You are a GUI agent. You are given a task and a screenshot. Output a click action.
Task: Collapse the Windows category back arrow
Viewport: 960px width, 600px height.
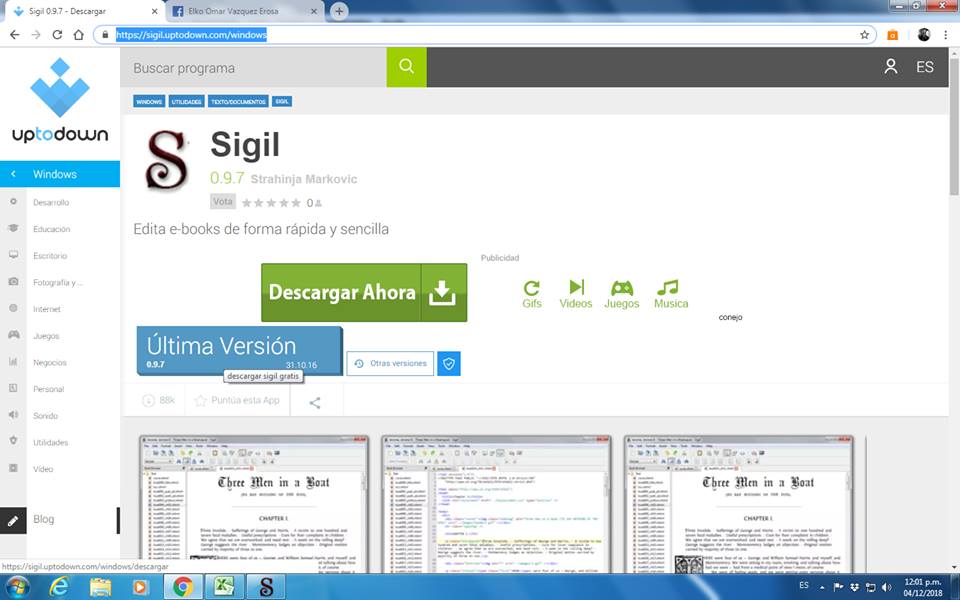pyautogui.click(x=14, y=174)
